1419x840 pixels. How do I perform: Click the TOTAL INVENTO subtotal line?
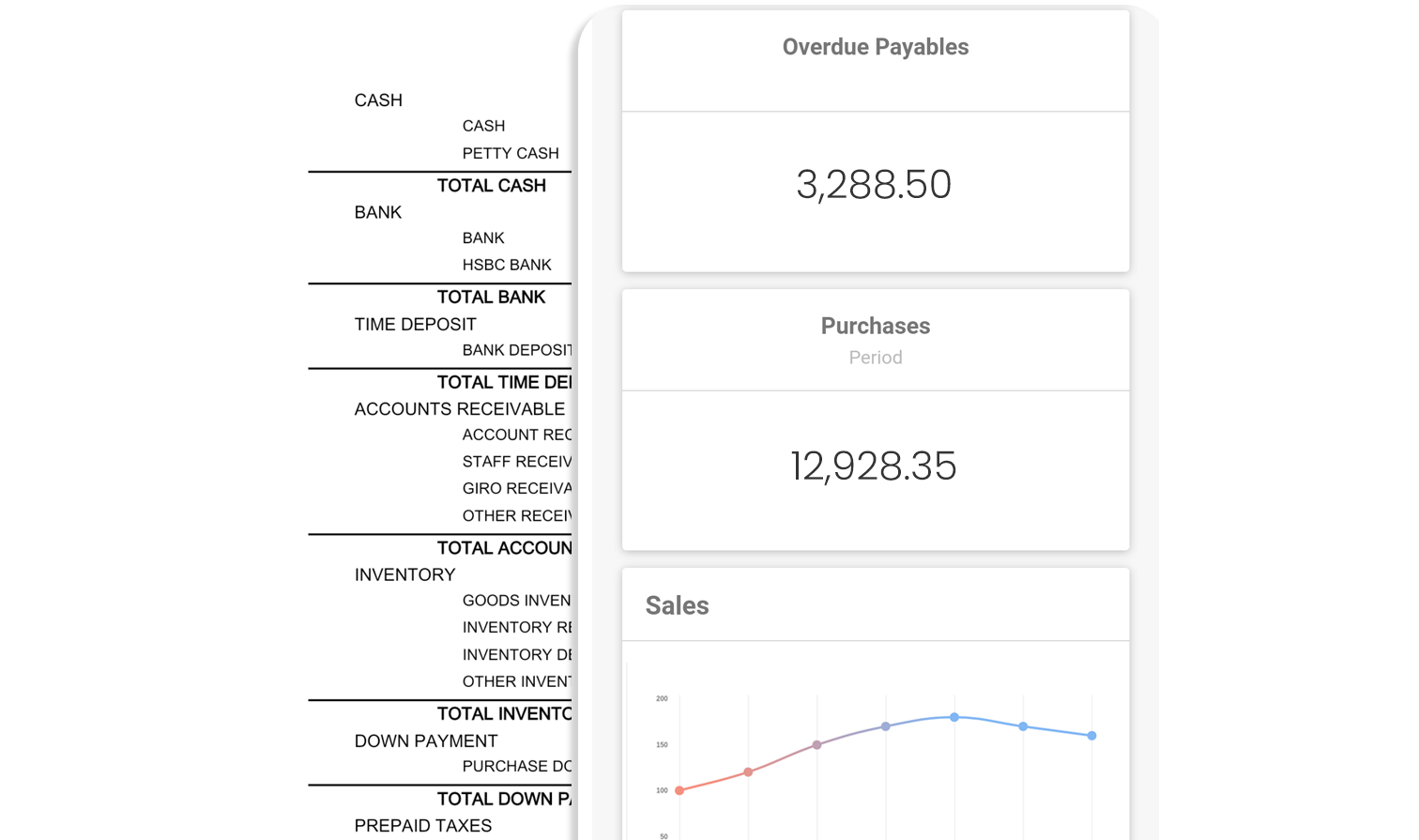(504, 714)
